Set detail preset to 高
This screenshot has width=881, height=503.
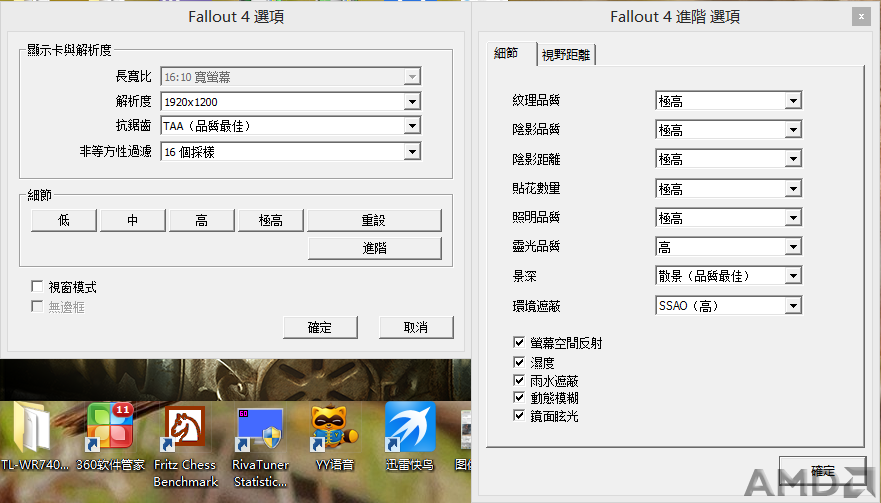202,220
